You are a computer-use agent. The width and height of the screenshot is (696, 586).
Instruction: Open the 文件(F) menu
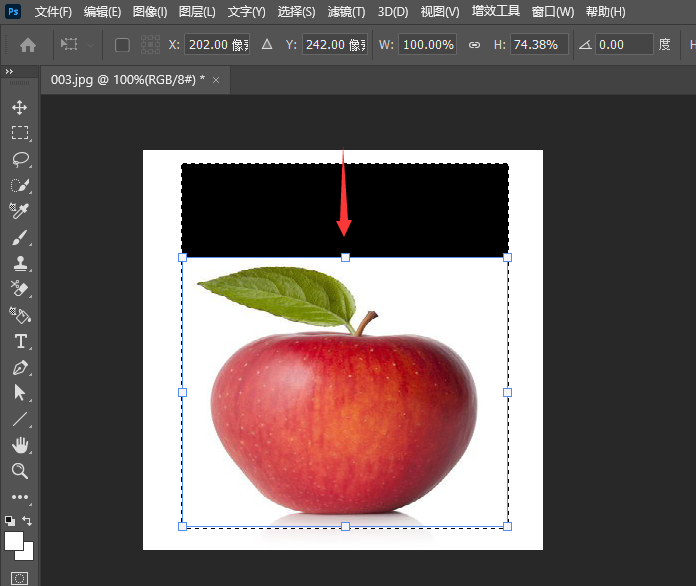53,12
